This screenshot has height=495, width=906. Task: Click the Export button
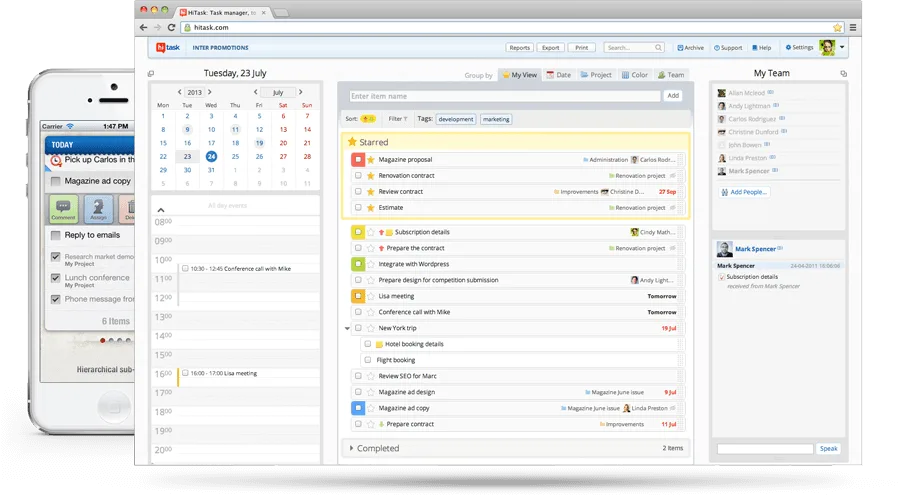click(x=551, y=47)
